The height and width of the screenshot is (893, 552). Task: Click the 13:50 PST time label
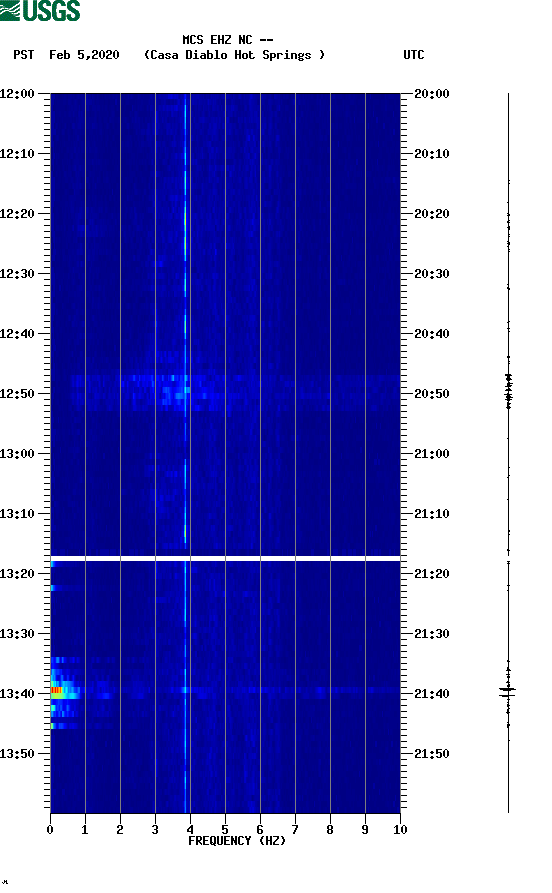coord(17,753)
